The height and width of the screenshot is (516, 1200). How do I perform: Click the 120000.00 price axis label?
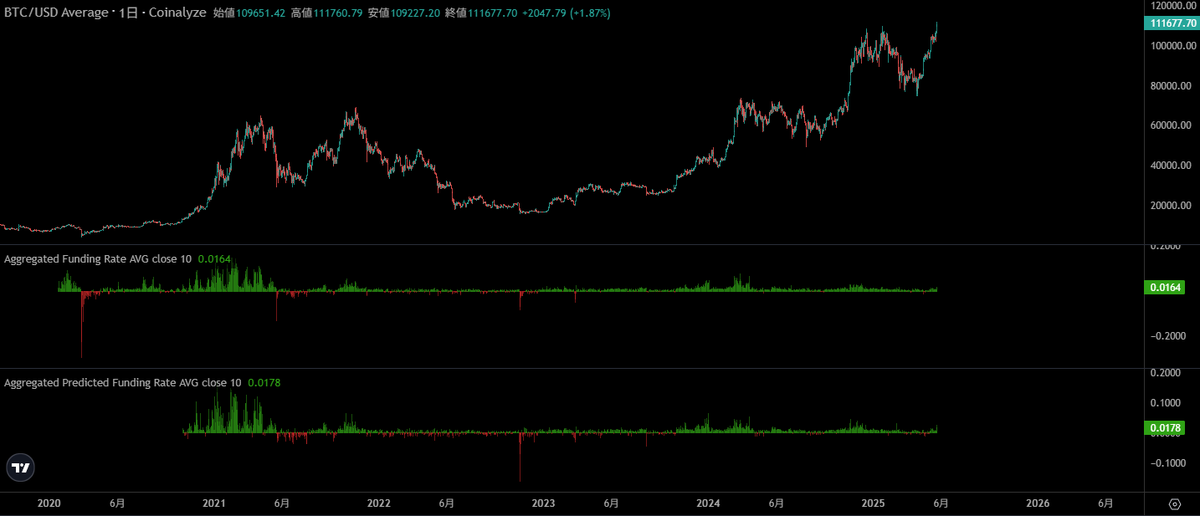(1171, 5)
